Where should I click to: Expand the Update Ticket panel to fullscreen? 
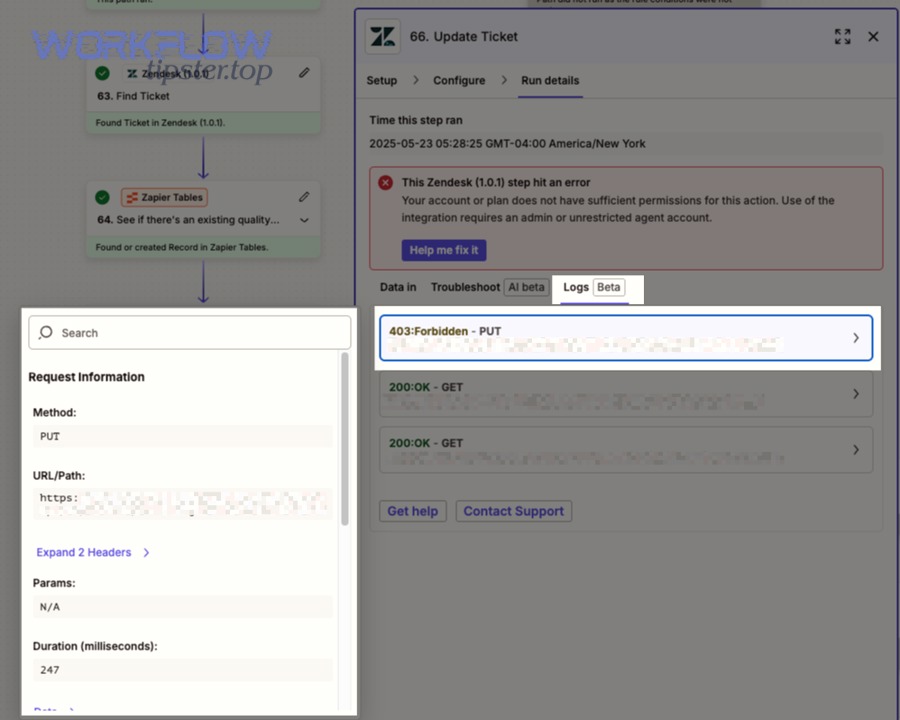pyautogui.click(x=842, y=37)
